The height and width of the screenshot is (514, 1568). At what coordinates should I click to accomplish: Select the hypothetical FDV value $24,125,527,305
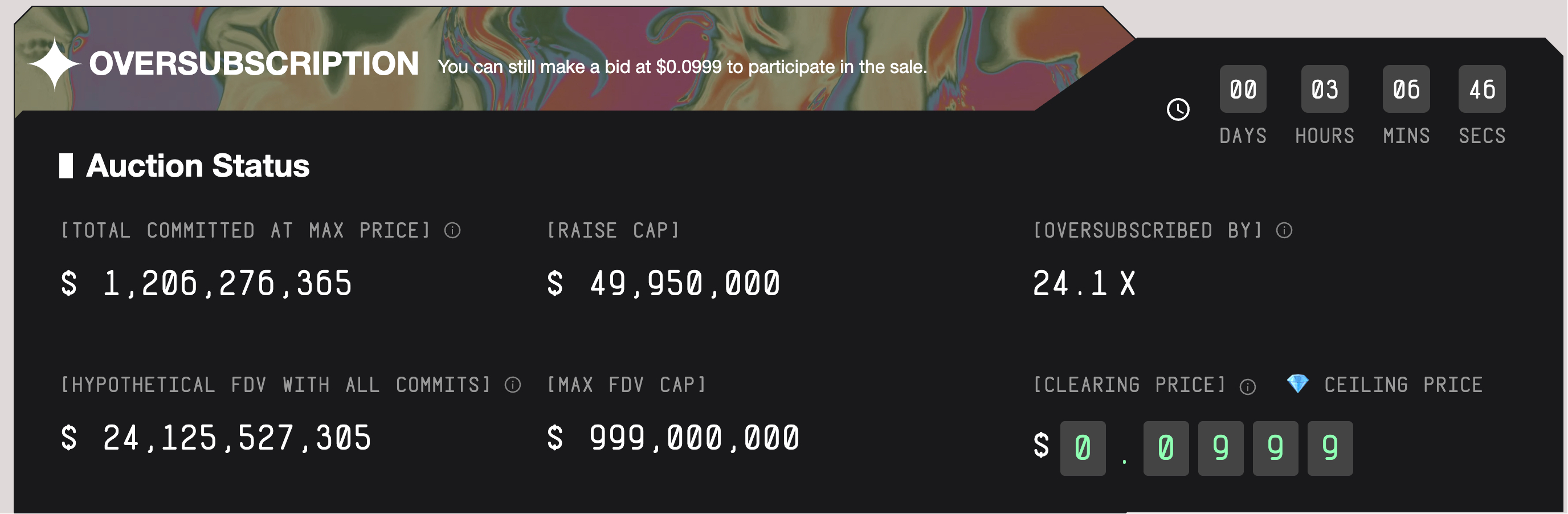click(x=217, y=438)
